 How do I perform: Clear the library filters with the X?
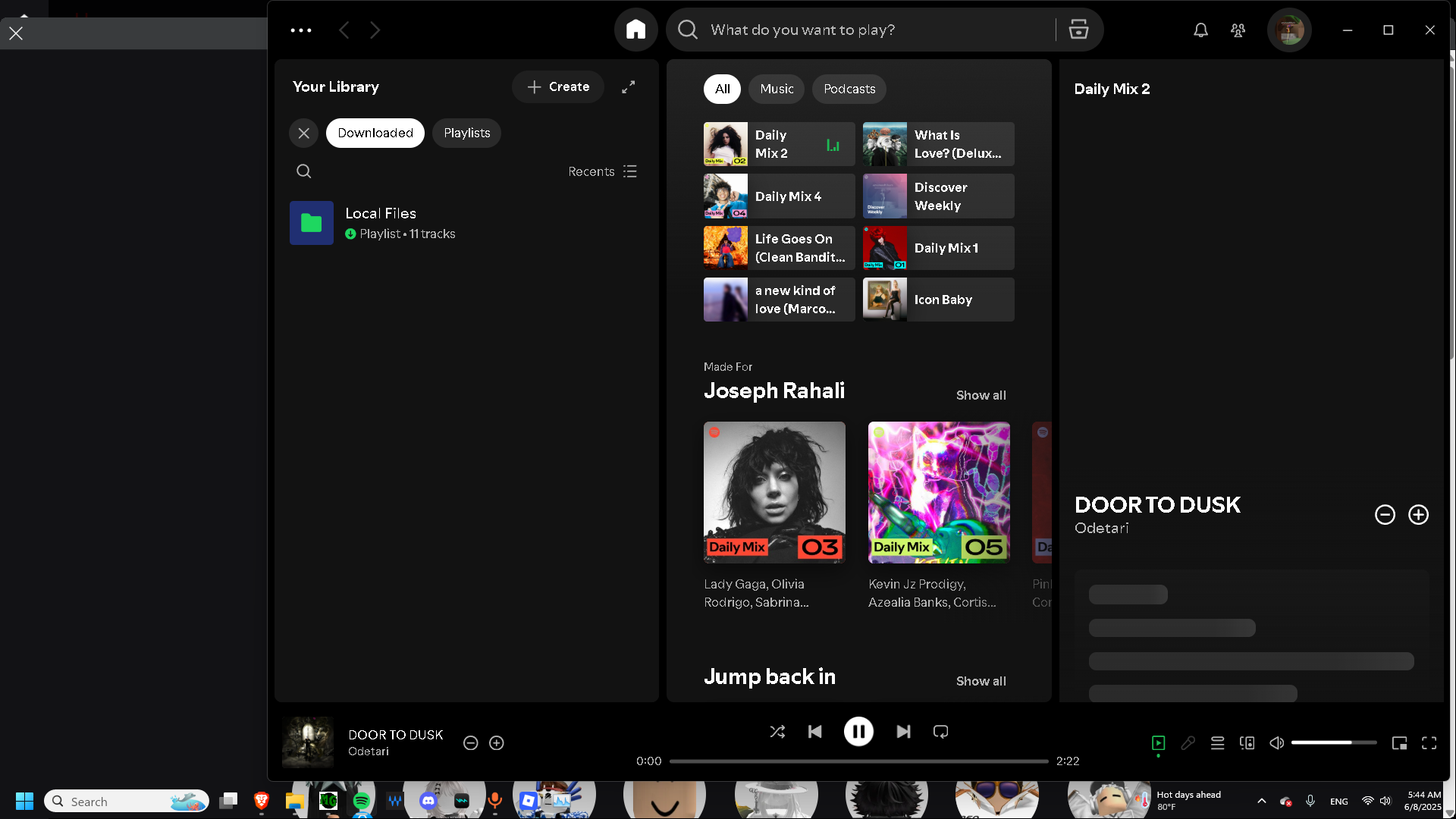point(303,133)
